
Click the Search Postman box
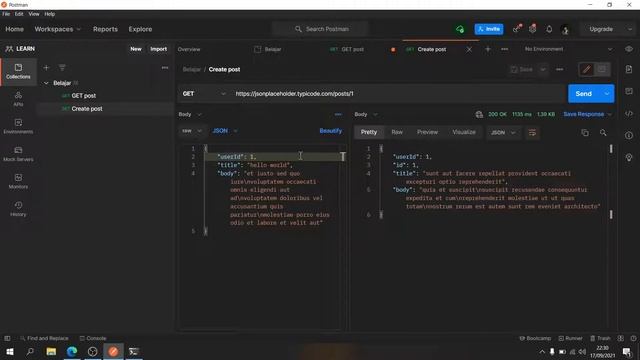pyautogui.click(x=320, y=29)
